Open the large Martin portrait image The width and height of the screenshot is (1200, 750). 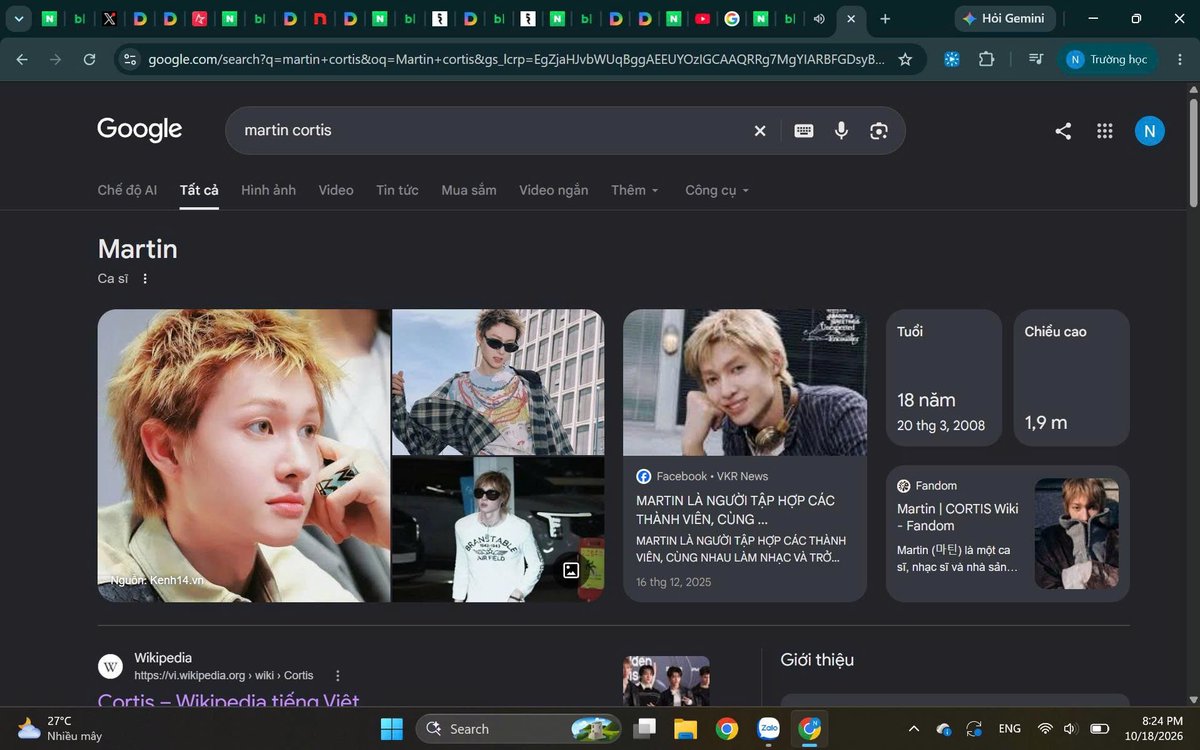(244, 455)
